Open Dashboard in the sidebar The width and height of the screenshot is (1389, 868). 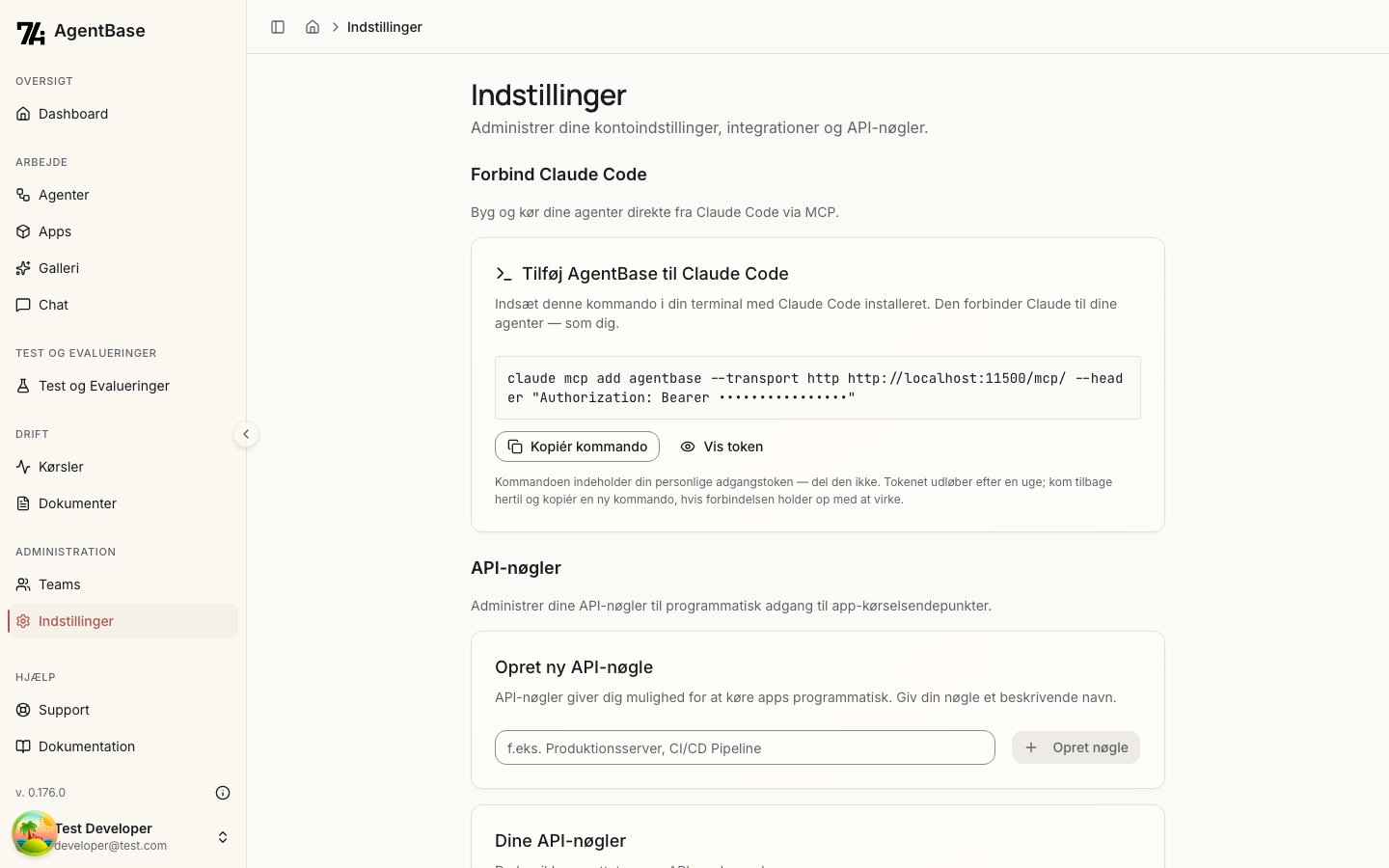[x=123, y=114]
